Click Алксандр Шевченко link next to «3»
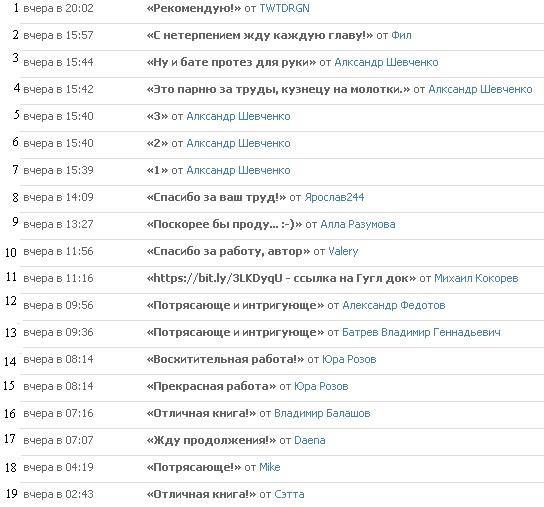Viewport: 544px width, 507px height. pyautogui.click(x=238, y=116)
